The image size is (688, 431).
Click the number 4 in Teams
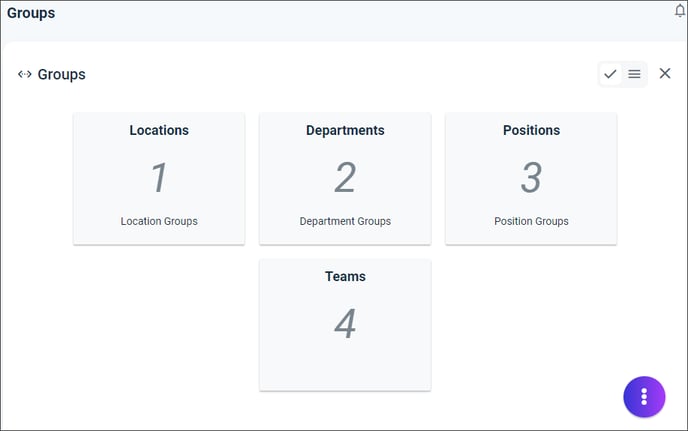(x=345, y=323)
